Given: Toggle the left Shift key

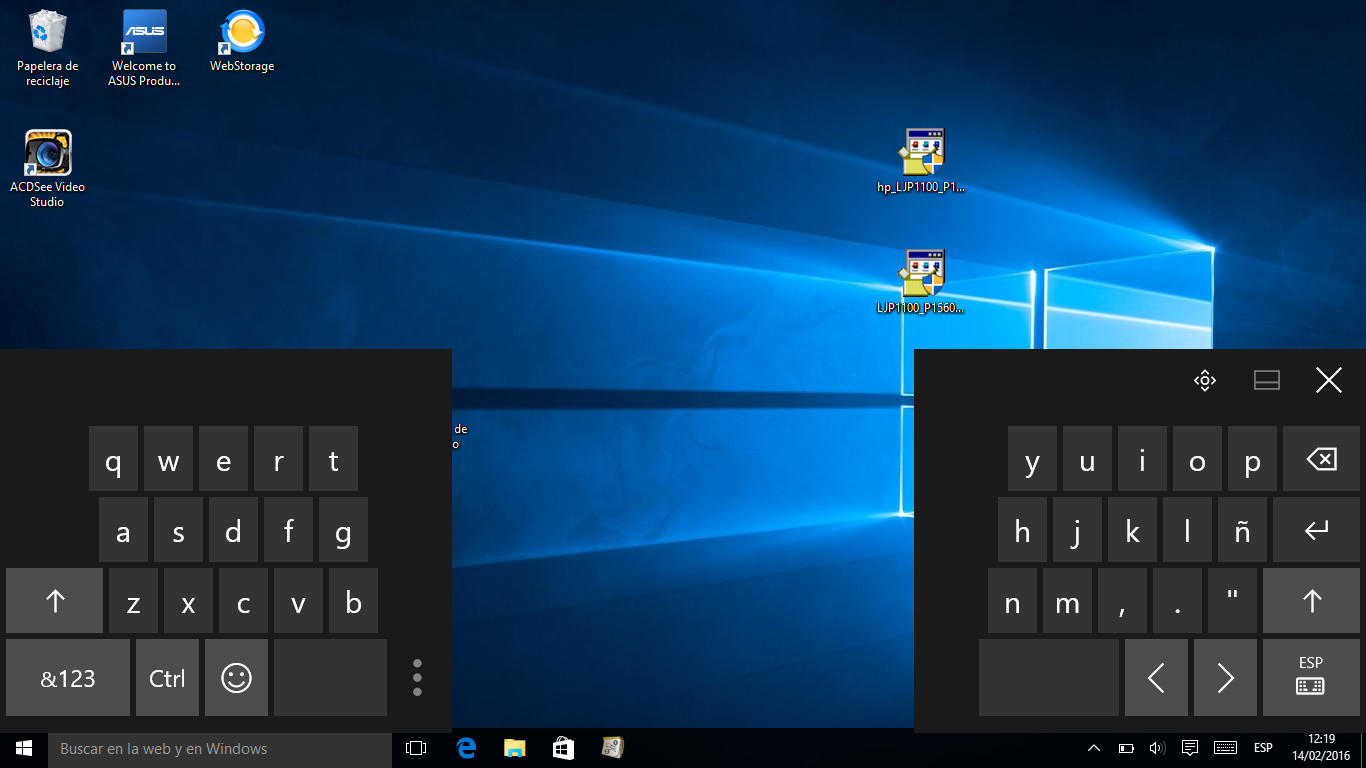Looking at the screenshot, I should coord(55,601).
